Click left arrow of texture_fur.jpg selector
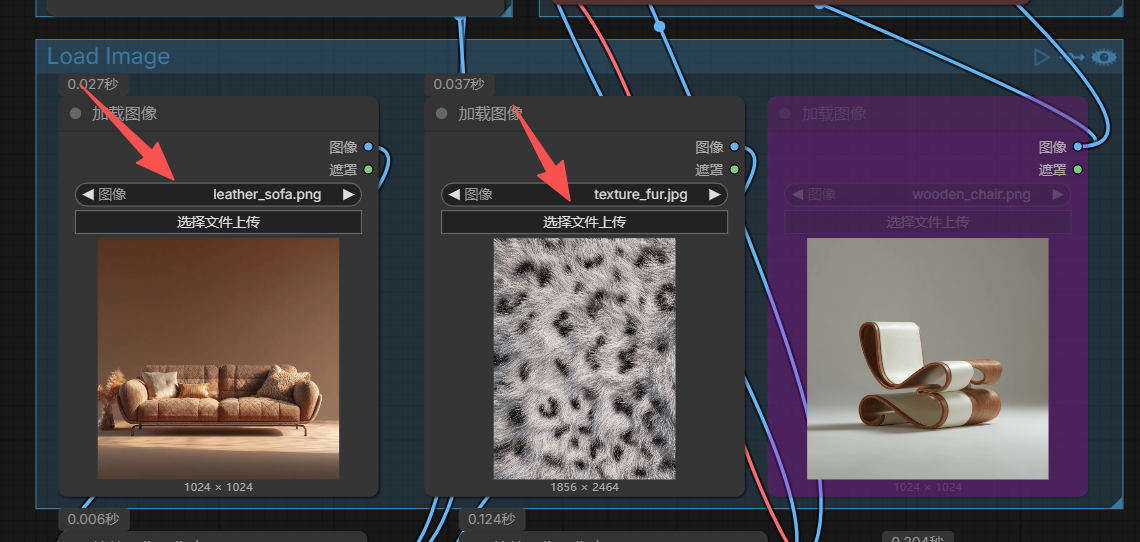Image resolution: width=1140 pixels, height=542 pixels. pyautogui.click(x=454, y=194)
